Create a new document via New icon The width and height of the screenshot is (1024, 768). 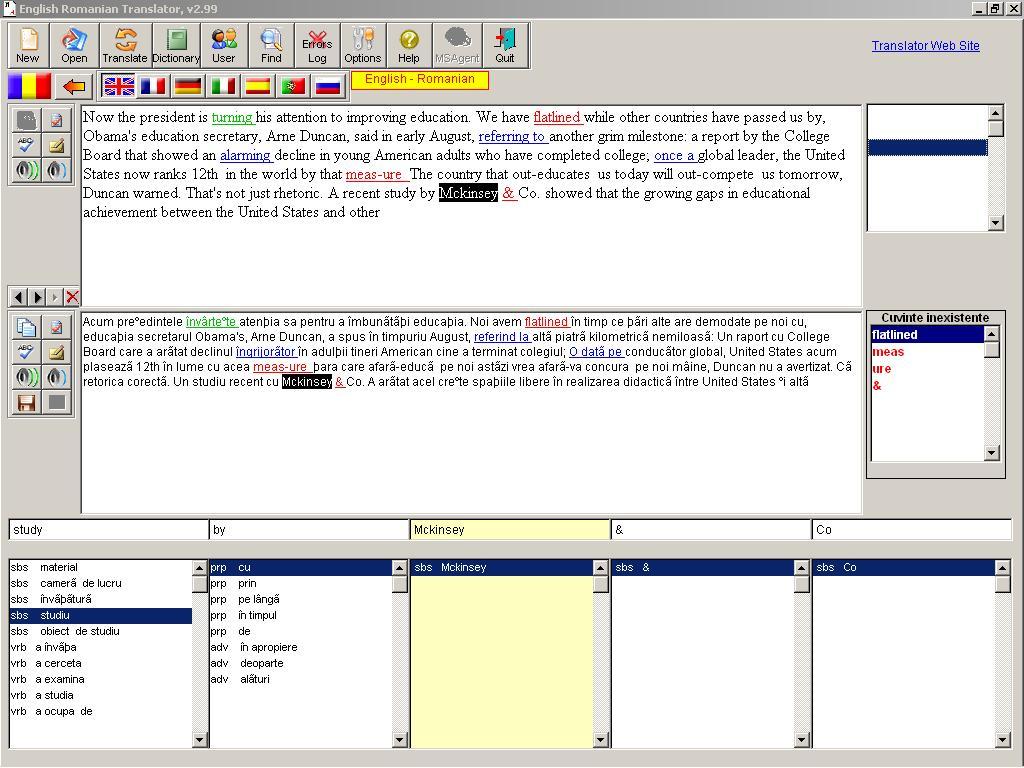[x=27, y=45]
